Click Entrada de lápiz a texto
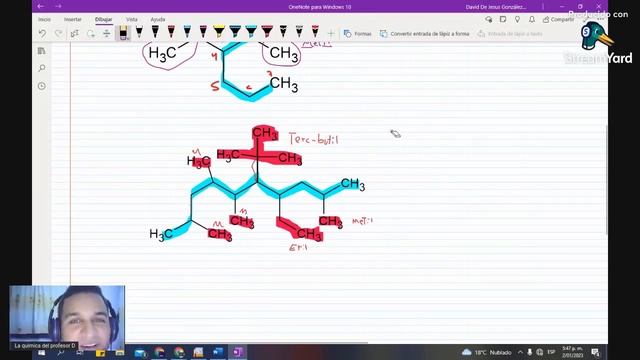The height and width of the screenshot is (360, 640). coord(510,33)
